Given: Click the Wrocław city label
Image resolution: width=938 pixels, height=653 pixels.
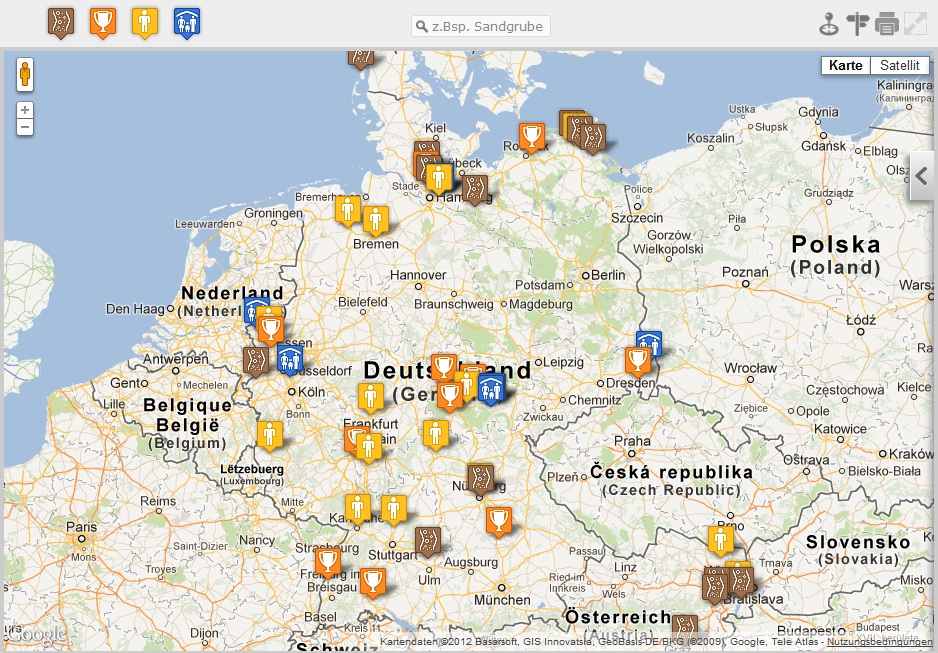Looking at the screenshot, I should [x=750, y=368].
